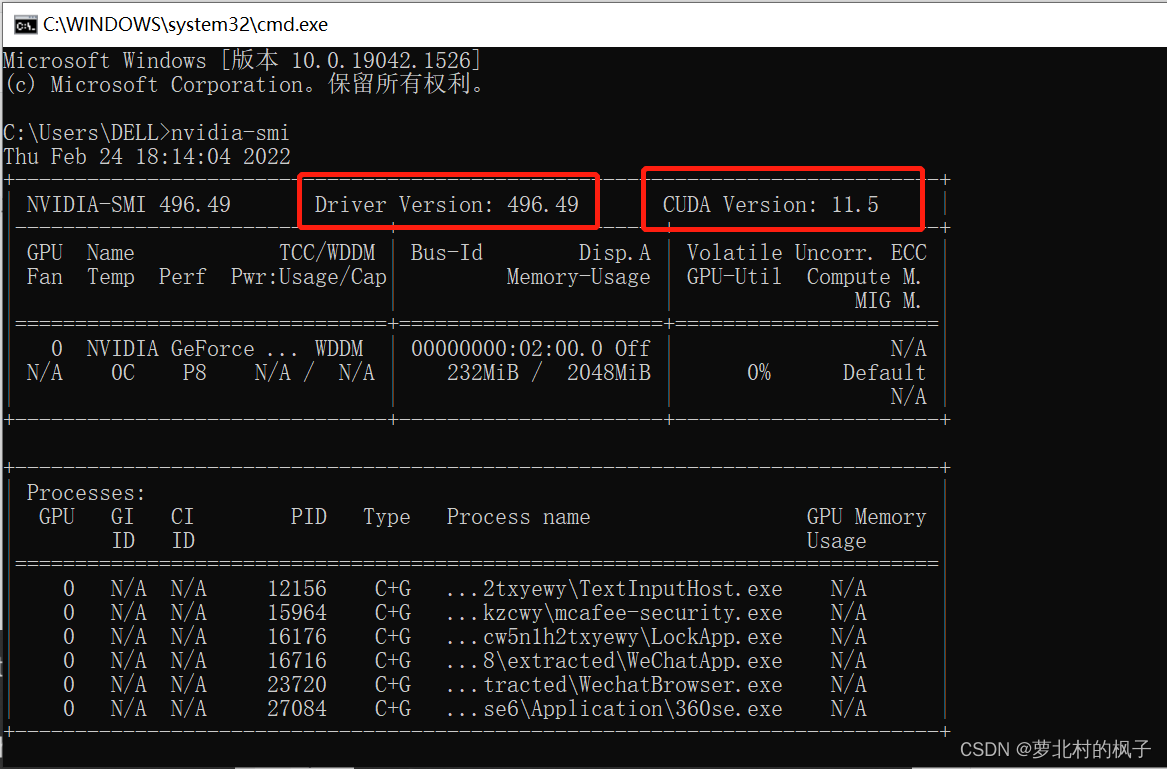Click the Disp.A column header
This screenshot has height=769, width=1167.
coord(615,253)
